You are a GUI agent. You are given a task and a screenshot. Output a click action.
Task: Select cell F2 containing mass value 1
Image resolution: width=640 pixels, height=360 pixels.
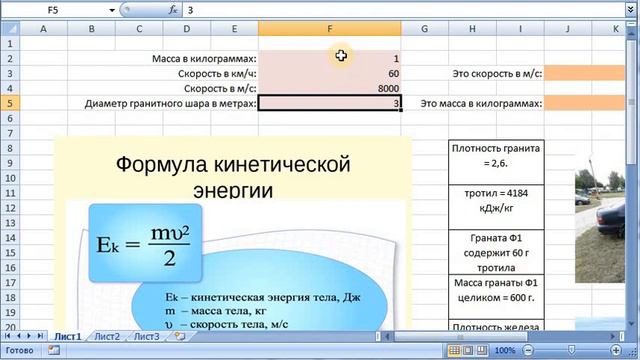click(x=330, y=58)
